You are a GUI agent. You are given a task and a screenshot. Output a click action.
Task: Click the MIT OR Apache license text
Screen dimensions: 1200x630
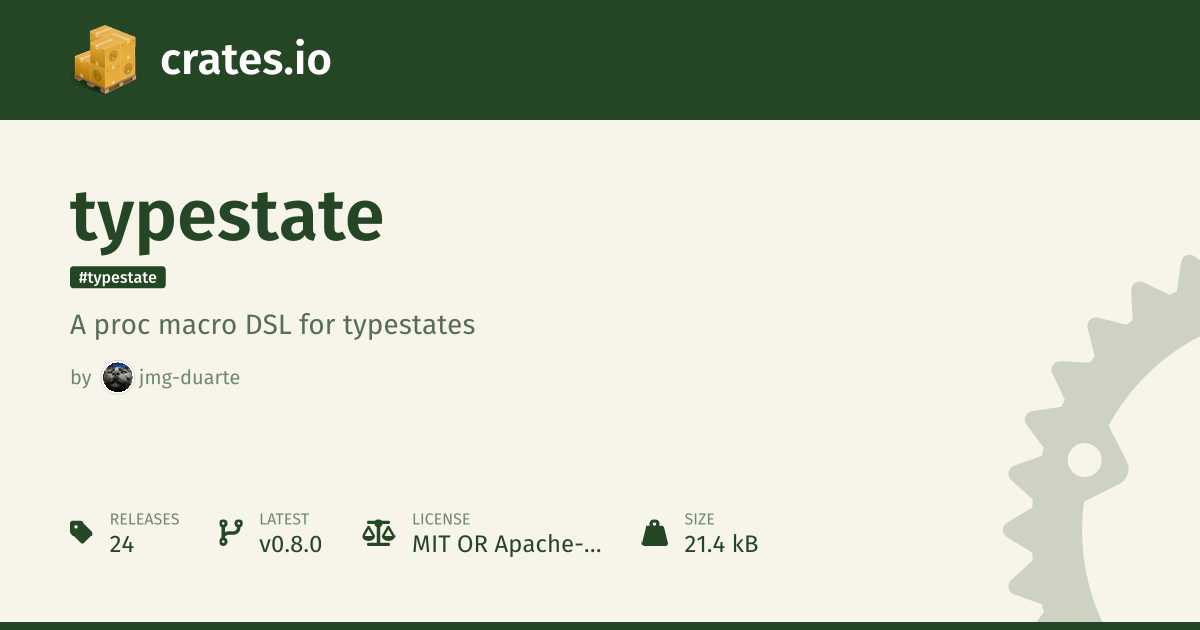pyautogui.click(x=507, y=544)
